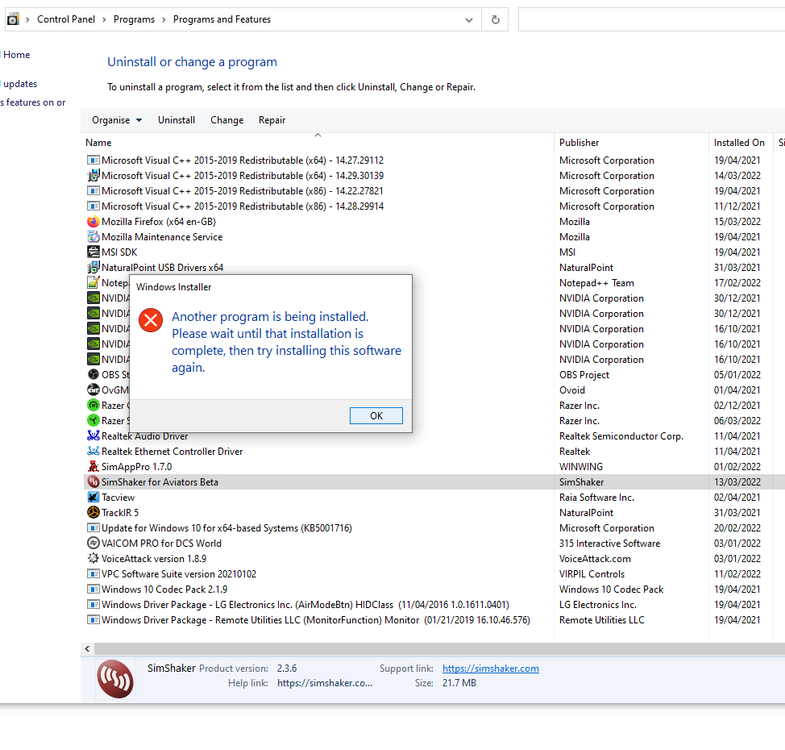Image resolution: width=785 pixels, height=750 pixels.
Task: Click the OvGME program icon
Action: [93, 390]
